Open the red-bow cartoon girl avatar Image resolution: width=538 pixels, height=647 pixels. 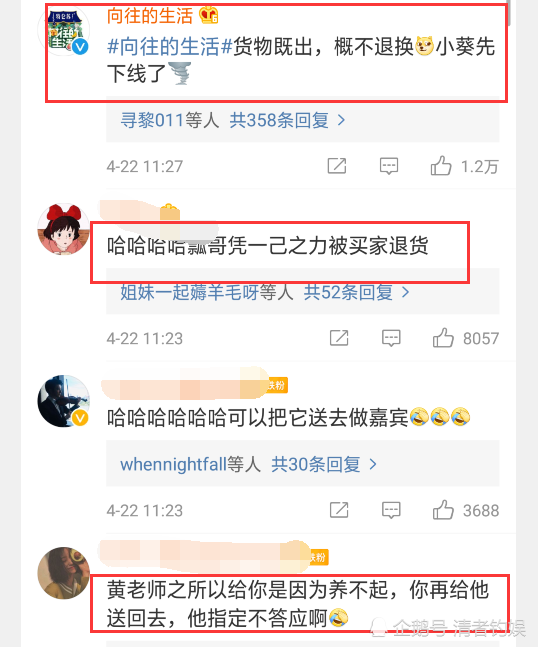tap(63, 229)
